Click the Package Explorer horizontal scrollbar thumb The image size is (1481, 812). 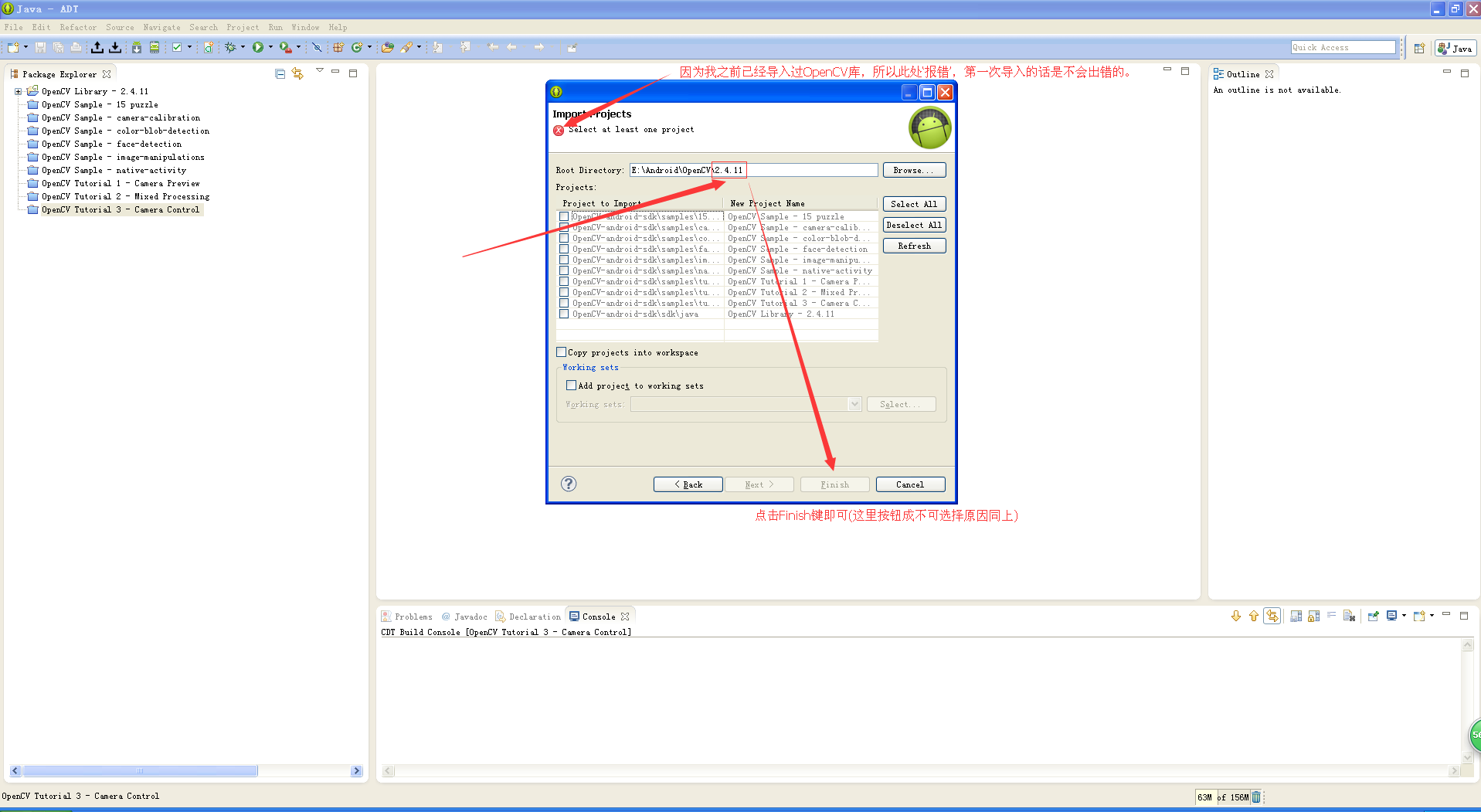[140, 770]
